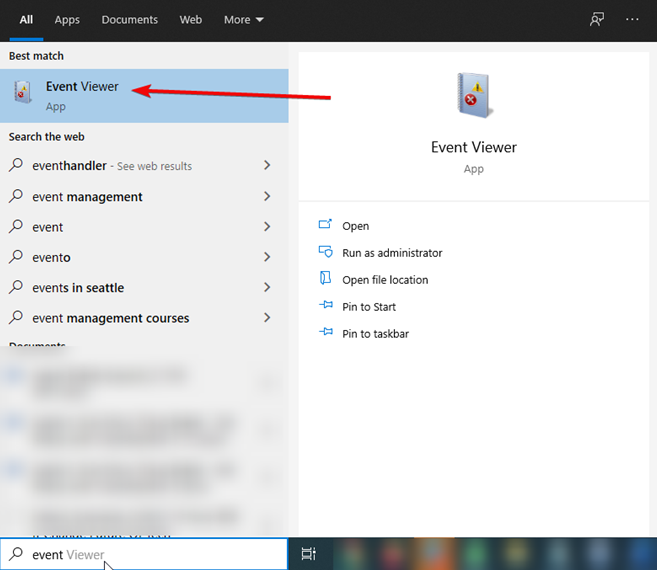Expand the event management suggestion arrow

pos(267,196)
